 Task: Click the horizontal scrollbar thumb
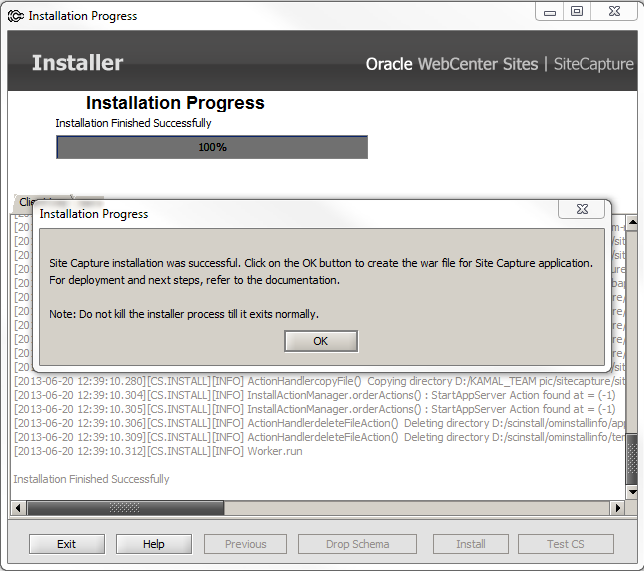coord(125,508)
